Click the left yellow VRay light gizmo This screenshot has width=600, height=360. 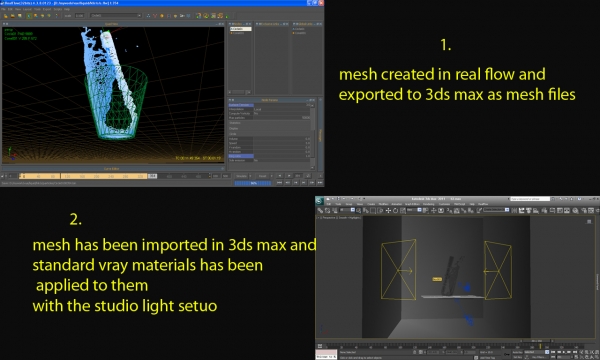click(398, 270)
